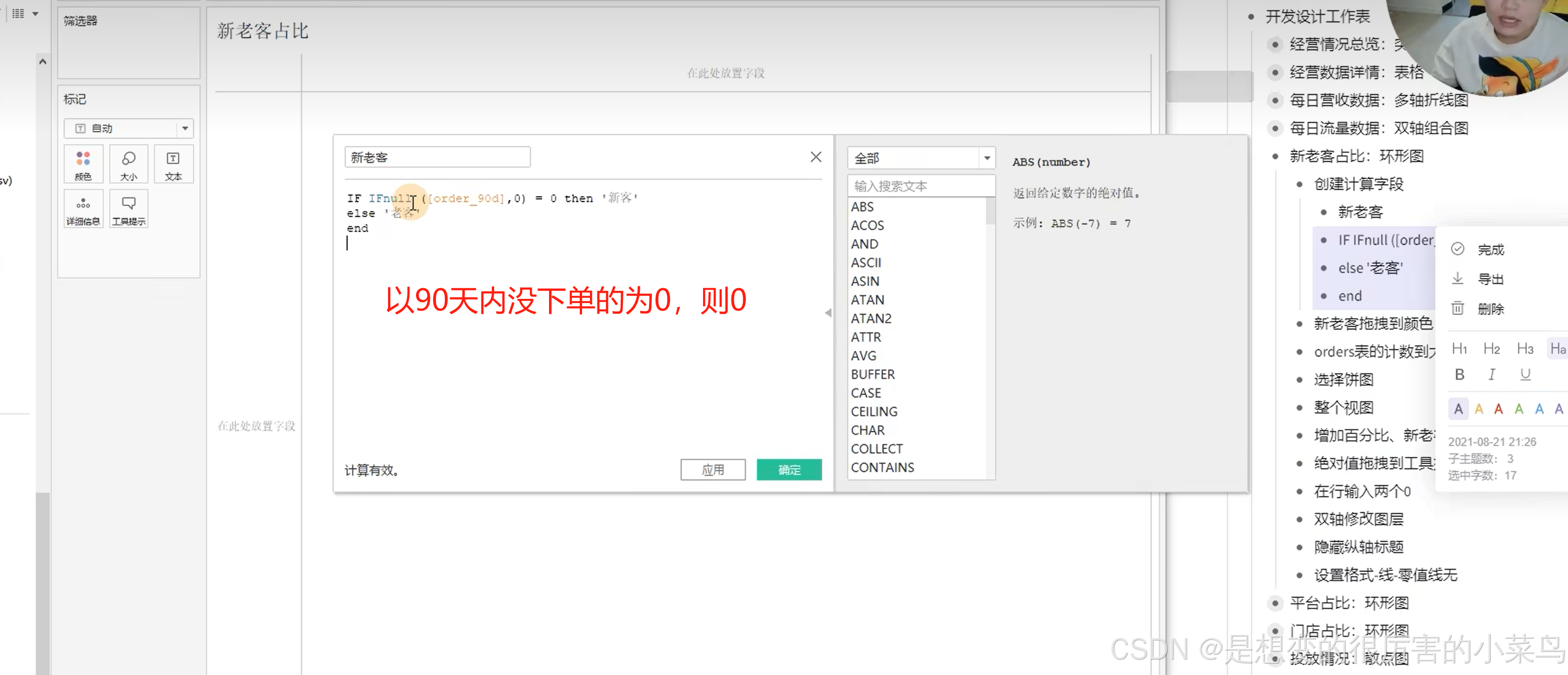Collapse the function list panel arrow

(x=828, y=312)
